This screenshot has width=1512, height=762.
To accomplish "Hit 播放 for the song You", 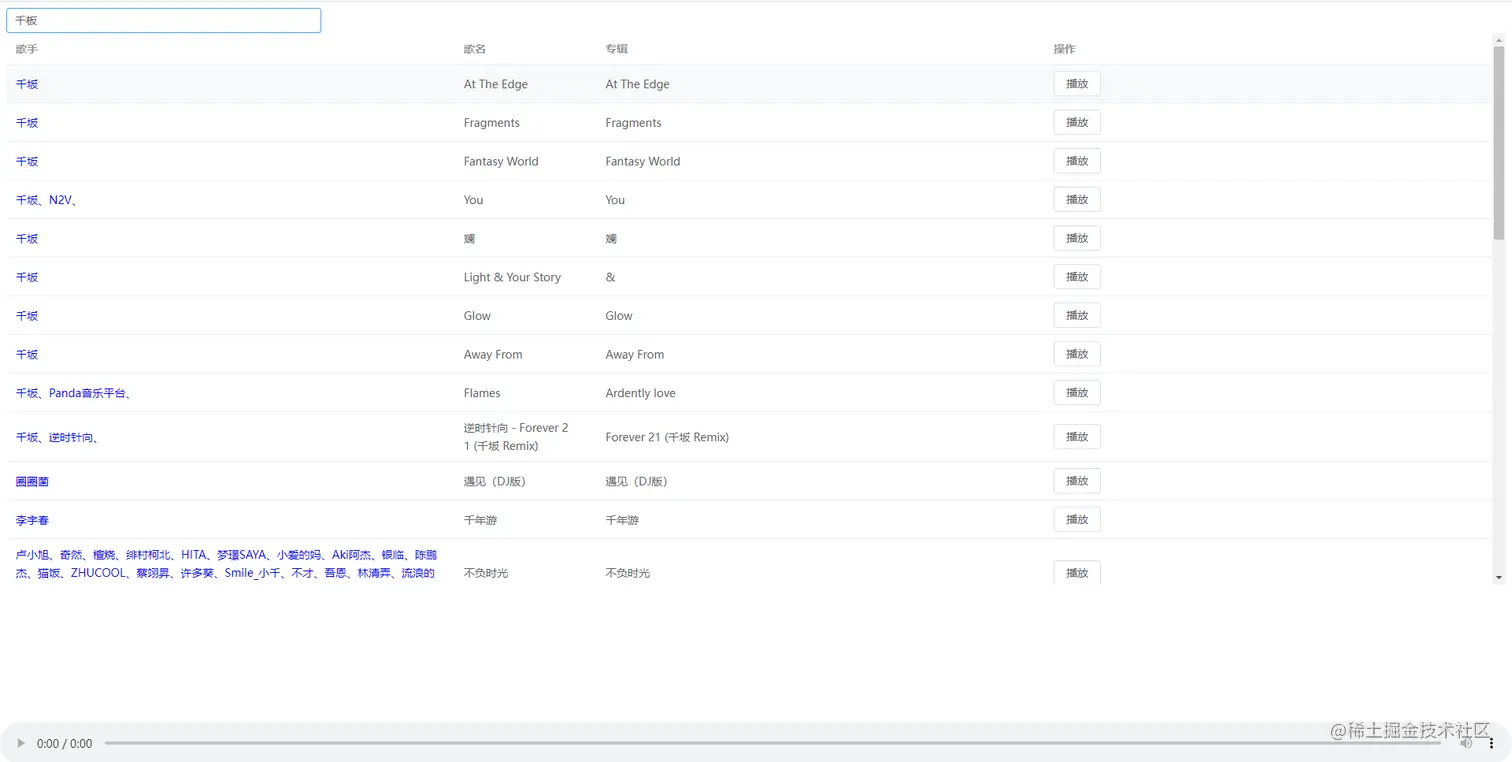I will pyautogui.click(x=1077, y=199).
